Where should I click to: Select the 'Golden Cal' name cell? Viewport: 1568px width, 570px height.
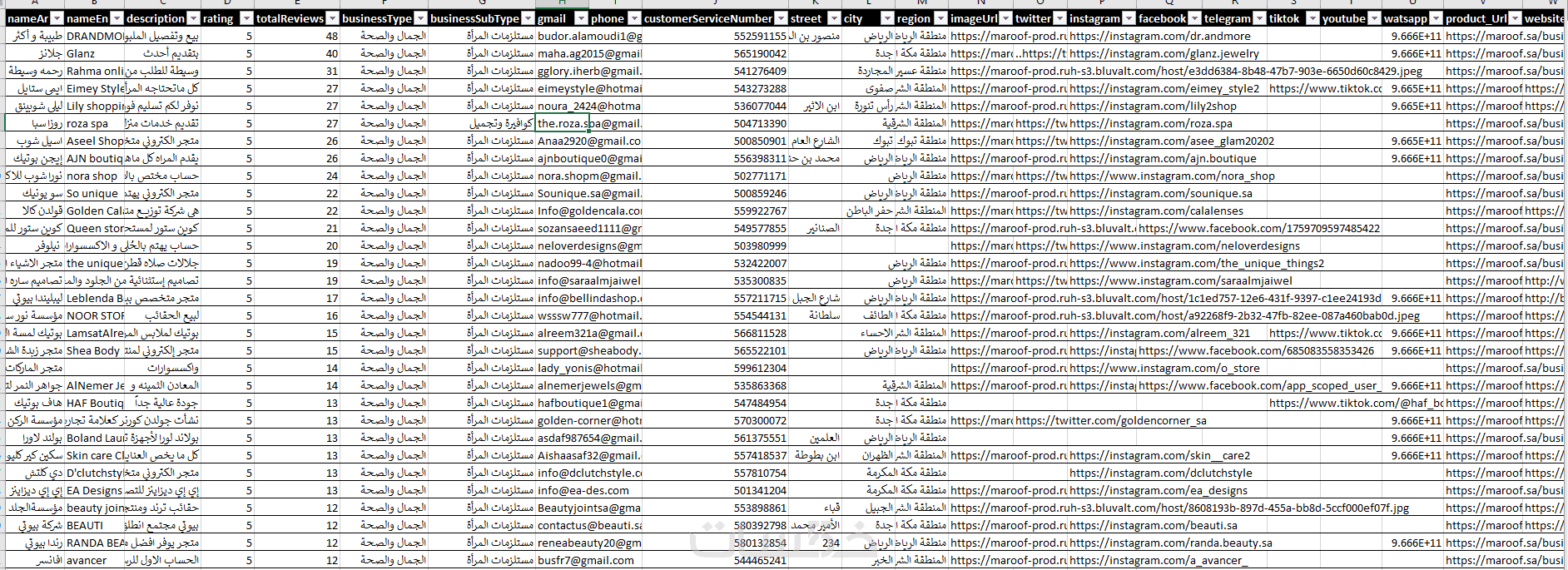coord(94,211)
